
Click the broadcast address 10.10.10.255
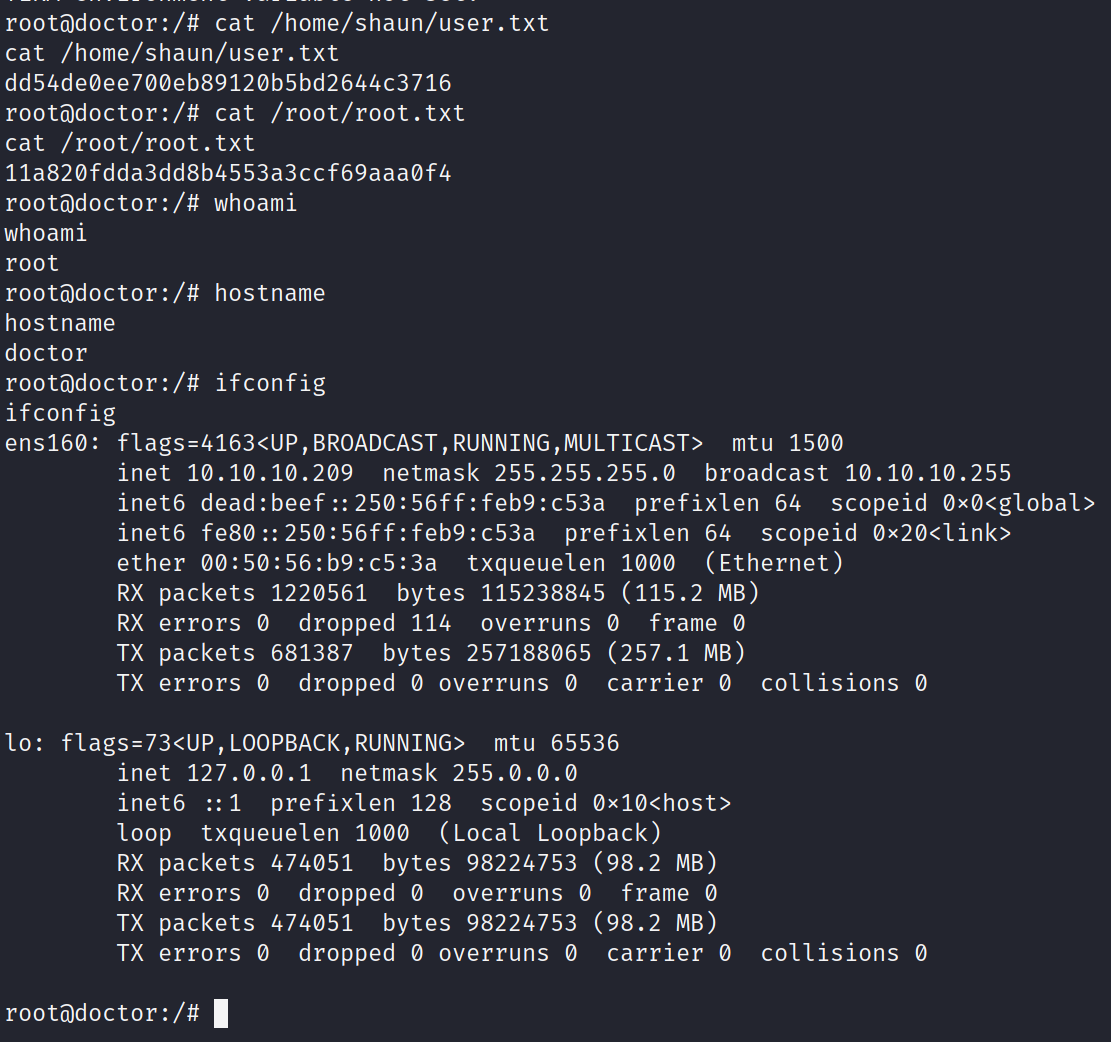point(928,473)
